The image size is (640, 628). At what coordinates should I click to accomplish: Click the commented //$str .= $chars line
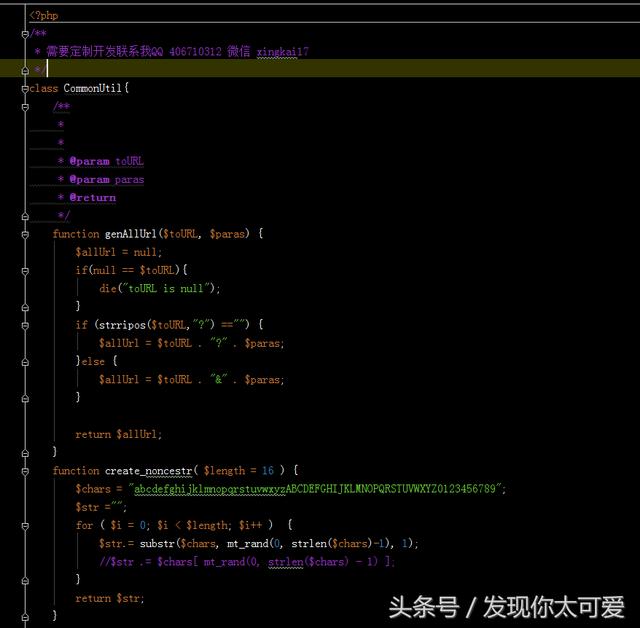pyautogui.click(x=247, y=562)
